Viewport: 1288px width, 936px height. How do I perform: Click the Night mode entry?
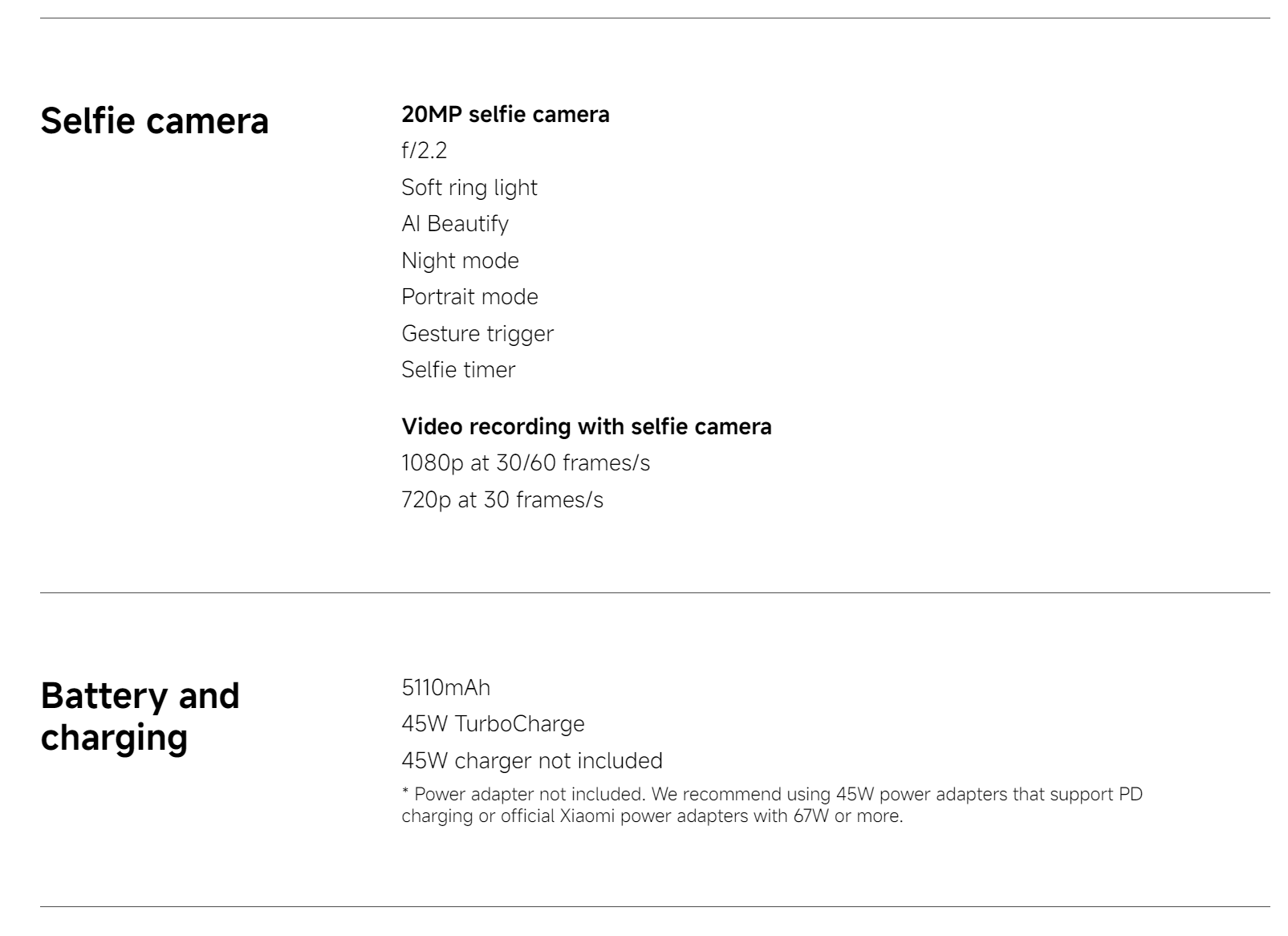pyautogui.click(x=460, y=260)
